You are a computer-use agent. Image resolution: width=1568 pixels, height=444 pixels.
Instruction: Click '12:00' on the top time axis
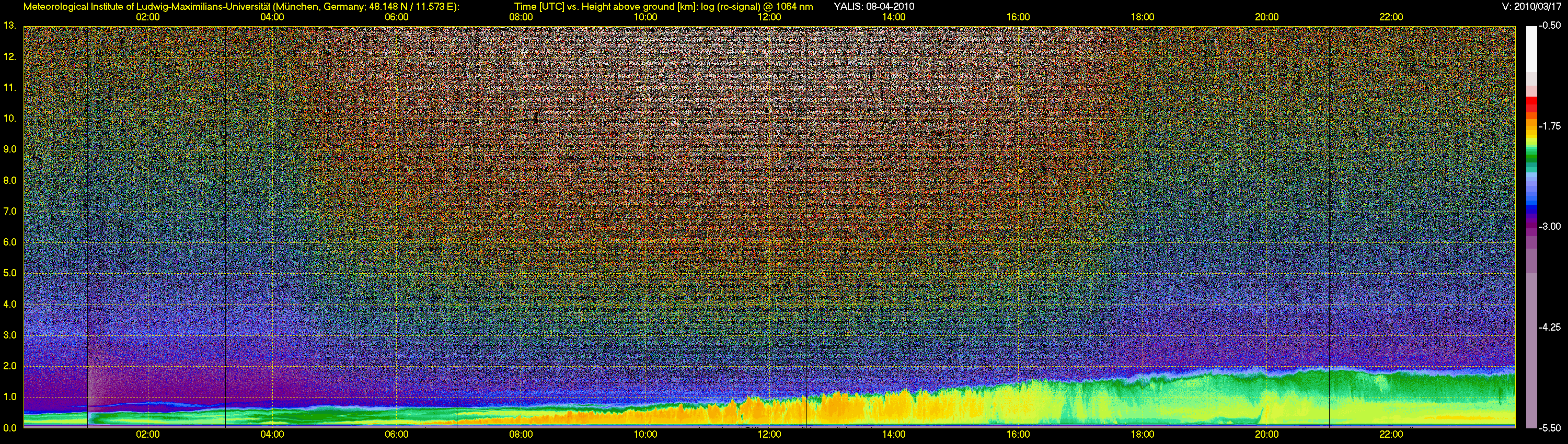coord(769,17)
